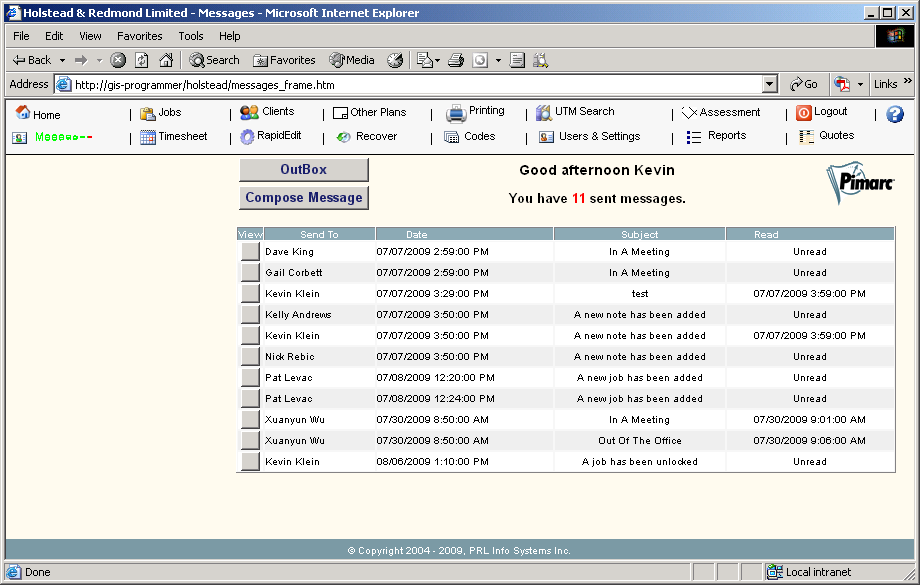
Task: Click the Send To column header
Action: pyautogui.click(x=319, y=234)
